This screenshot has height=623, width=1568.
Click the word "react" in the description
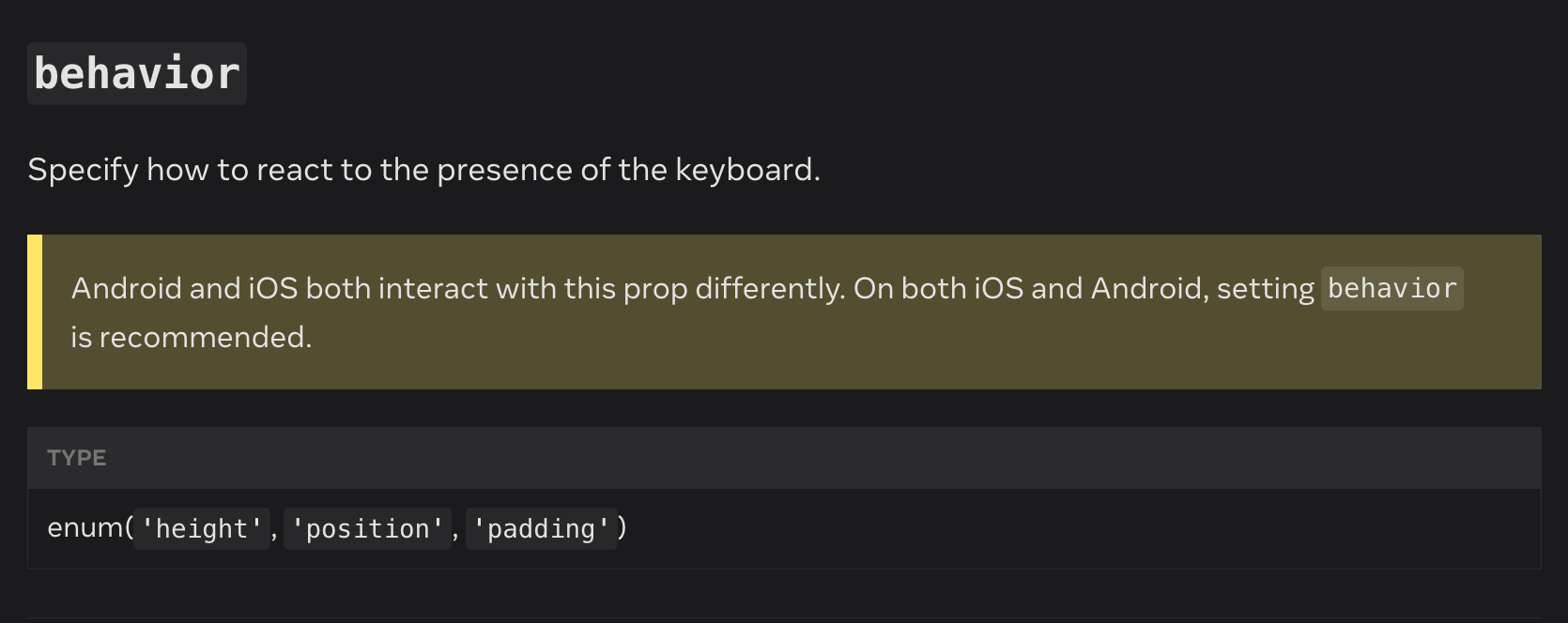(x=294, y=170)
